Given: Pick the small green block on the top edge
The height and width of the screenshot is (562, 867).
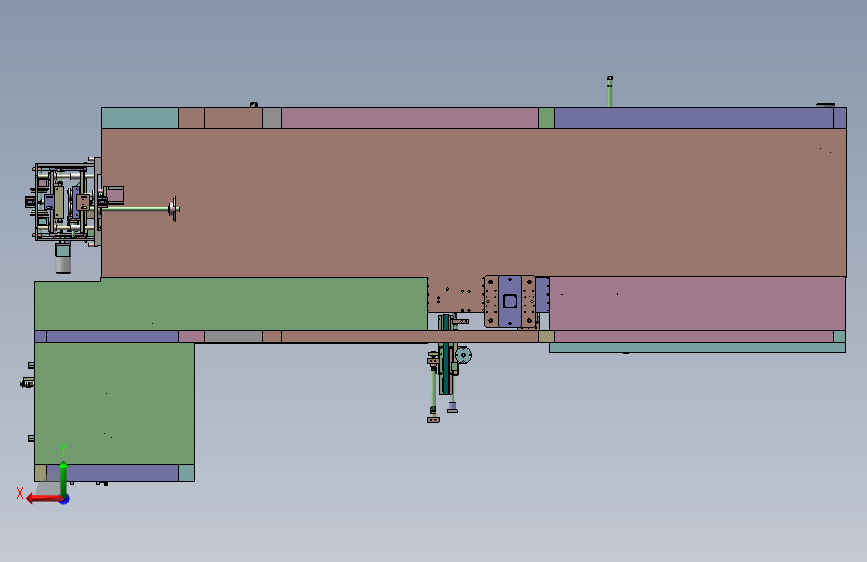Looking at the screenshot, I should click(x=546, y=118).
